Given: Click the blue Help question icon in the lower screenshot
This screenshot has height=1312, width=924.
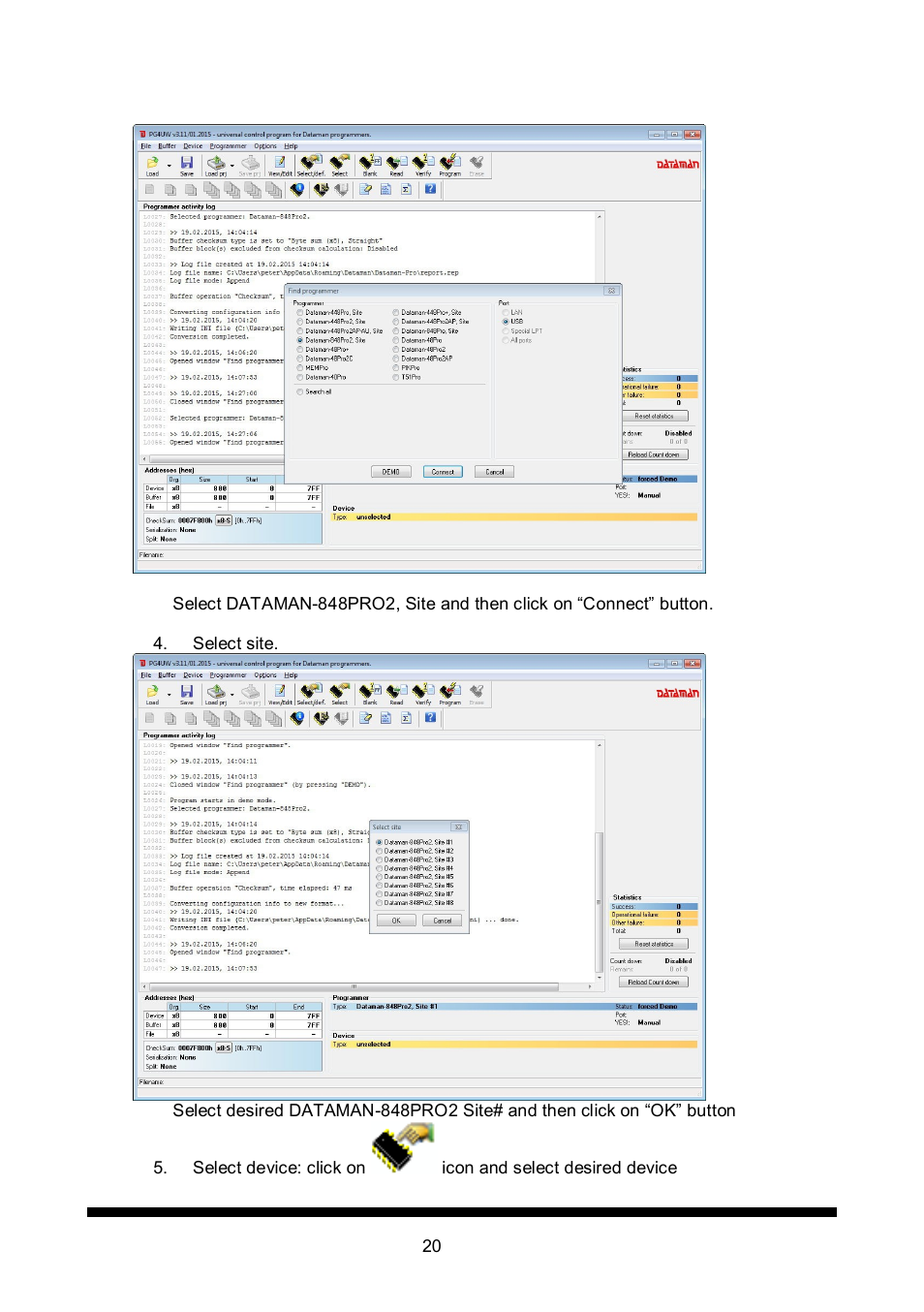Looking at the screenshot, I should 430,718.
